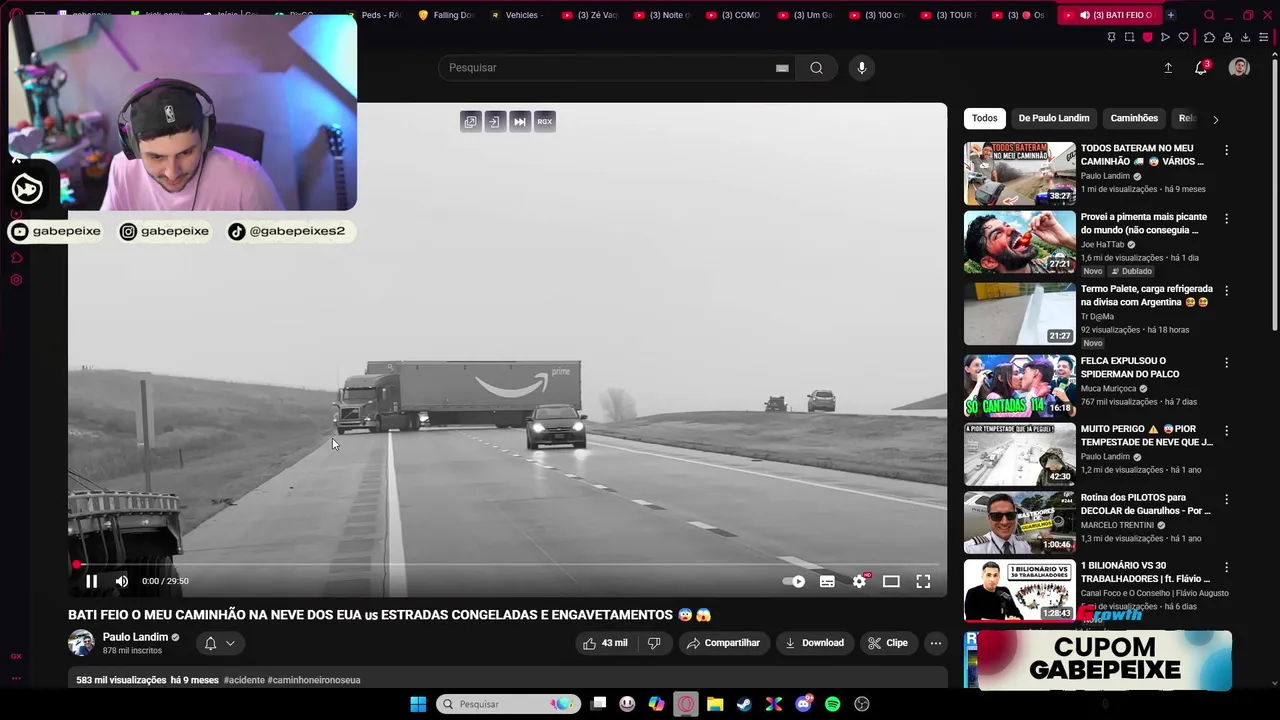Click the skip-forward overlay icon
This screenshot has width=1280, height=720.
[519, 121]
